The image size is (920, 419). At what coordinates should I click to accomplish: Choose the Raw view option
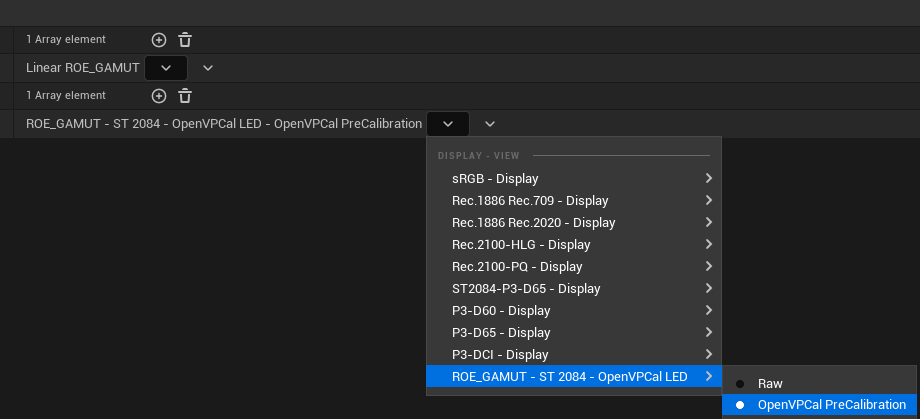[x=819, y=384]
